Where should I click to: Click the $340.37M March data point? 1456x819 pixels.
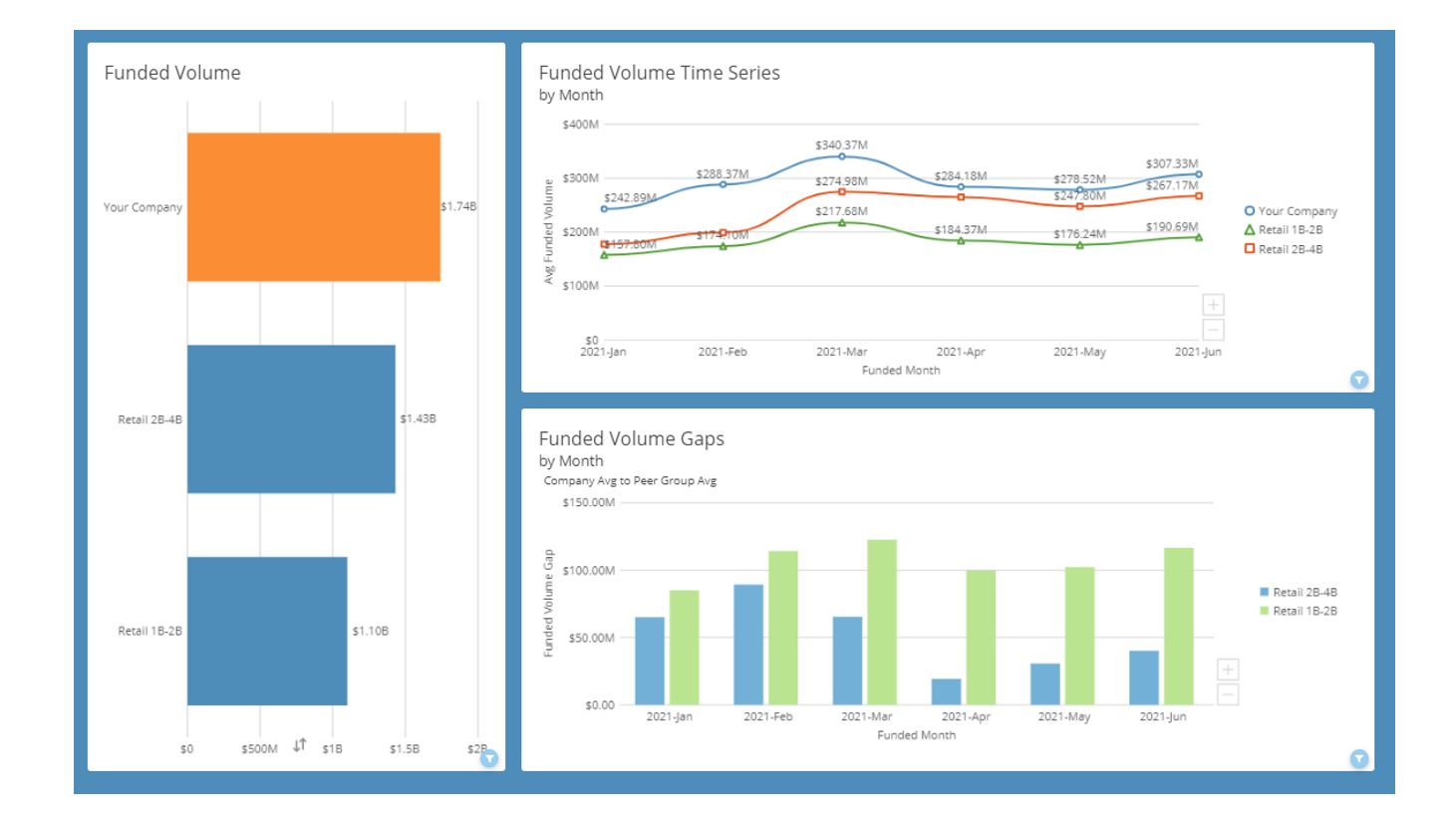click(x=842, y=156)
